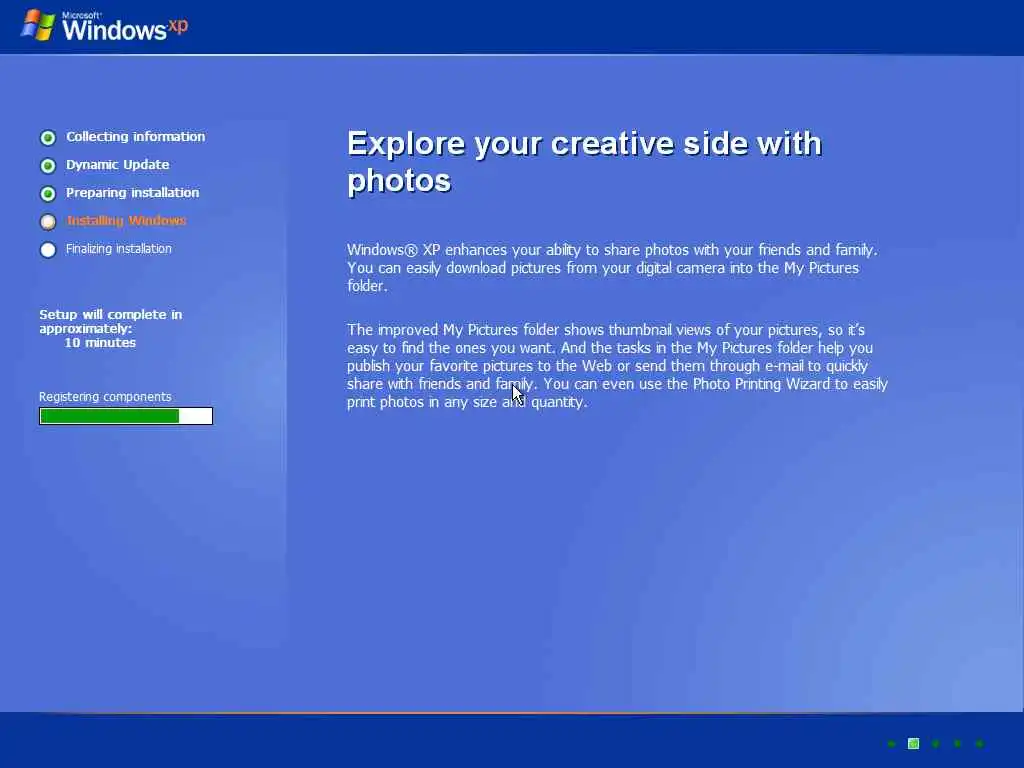Click the 'Windows xp' title text
The height and width of the screenshot is (768, 1024).
coord(125,28)
